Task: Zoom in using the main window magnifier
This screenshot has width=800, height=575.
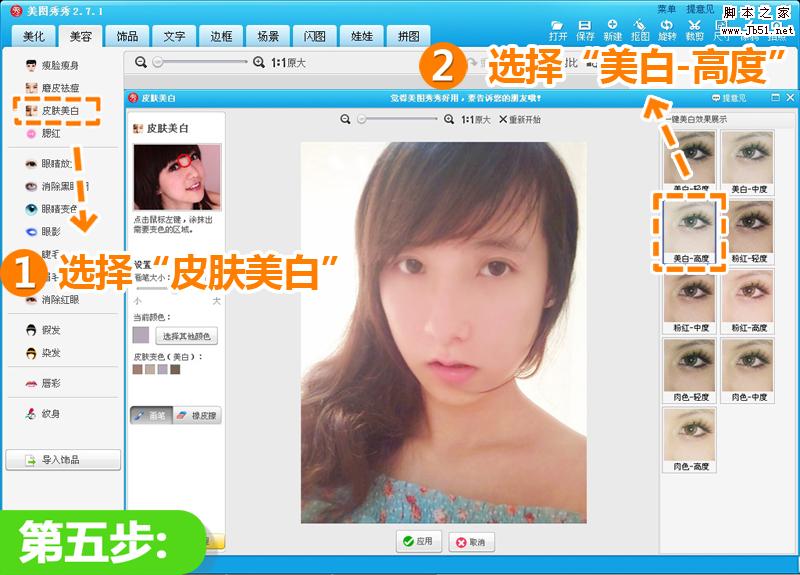Action: (x=259, y=62)
